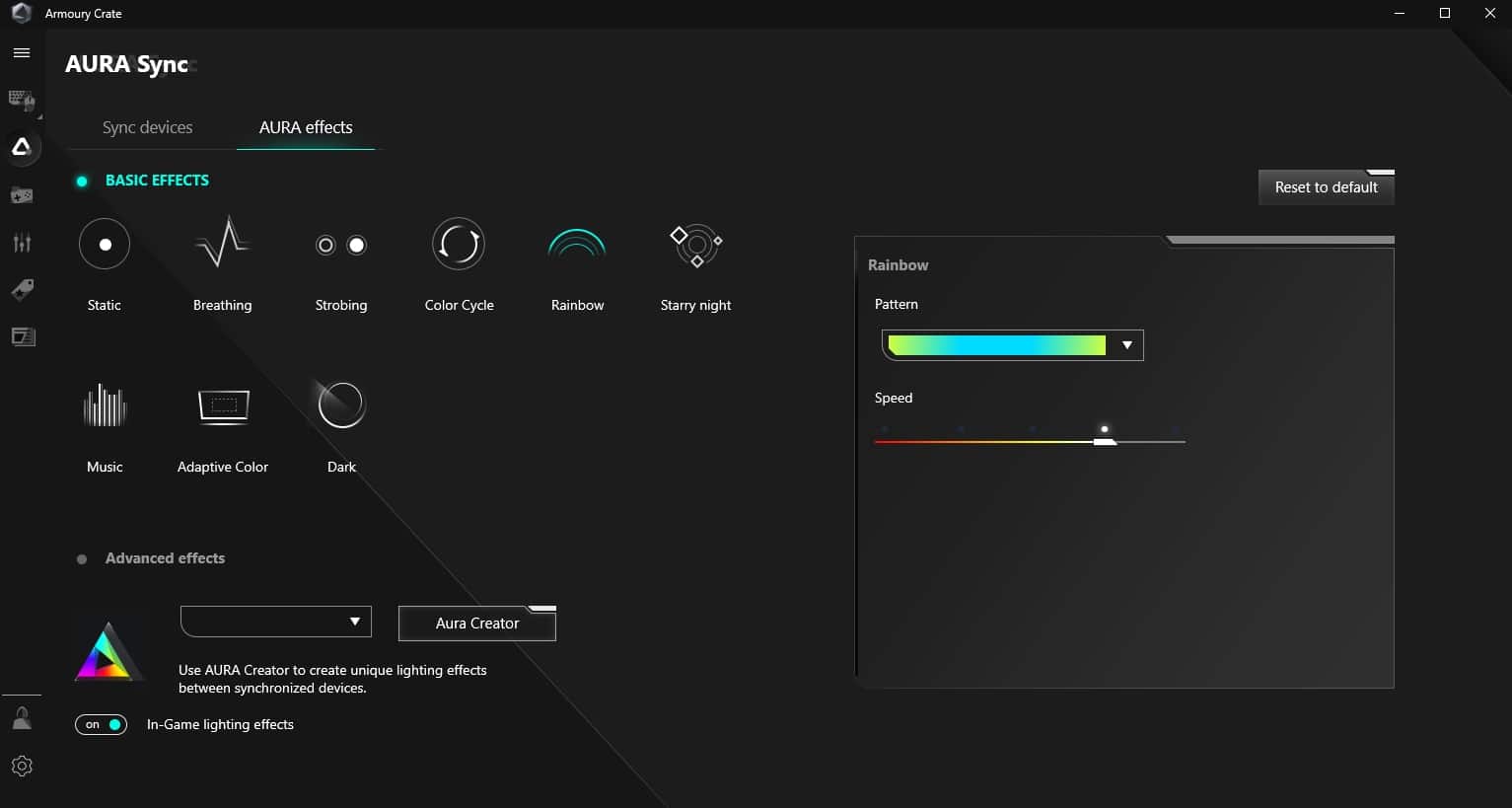Open the hamburger menu in sidebar
The height and width of the screenshot is (808, 1512).
(22, 52)
